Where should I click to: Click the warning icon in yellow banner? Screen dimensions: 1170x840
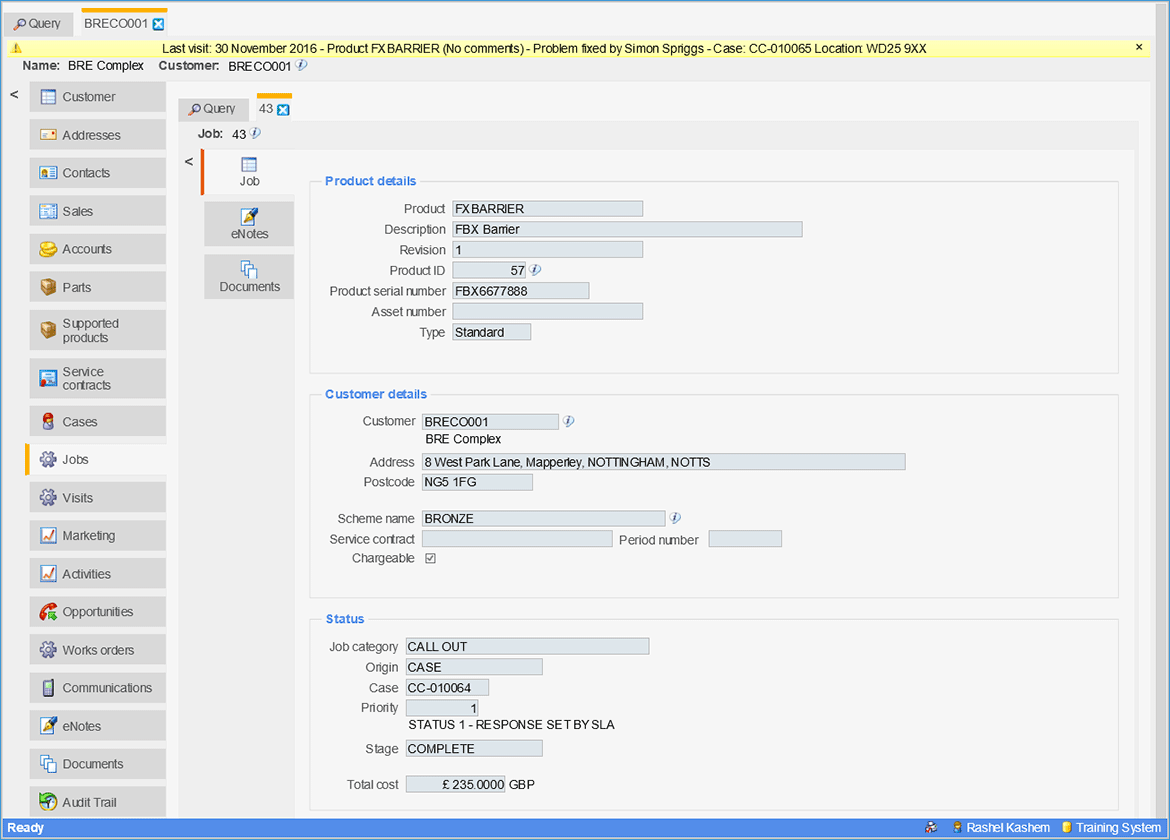pos(17,48)
